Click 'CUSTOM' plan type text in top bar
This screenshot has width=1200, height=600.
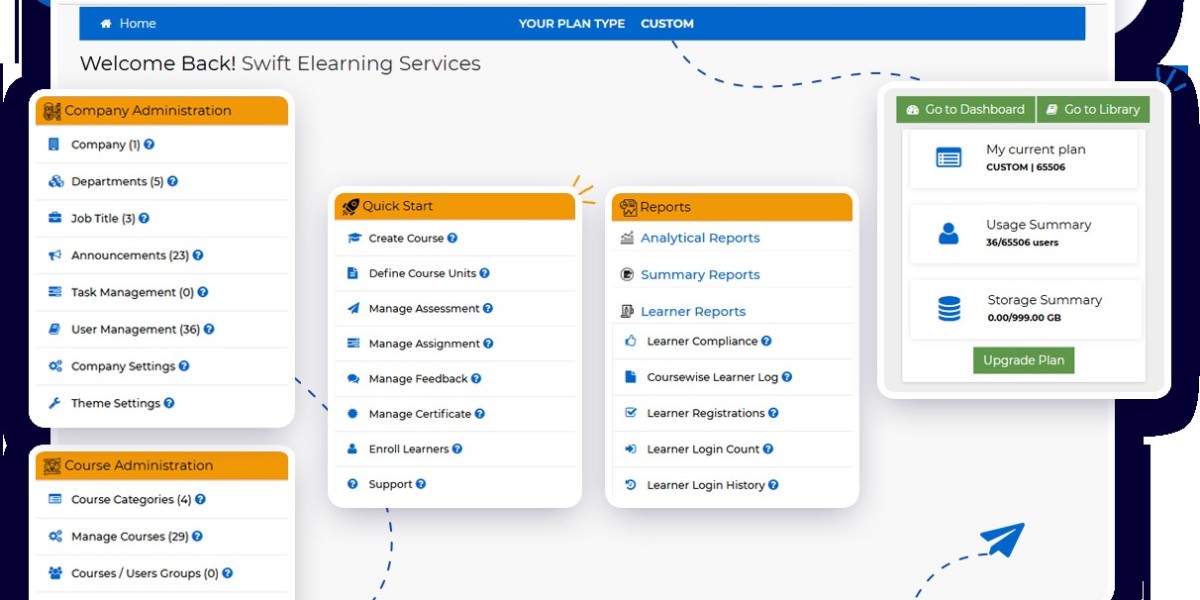click(x=667, y=23)
